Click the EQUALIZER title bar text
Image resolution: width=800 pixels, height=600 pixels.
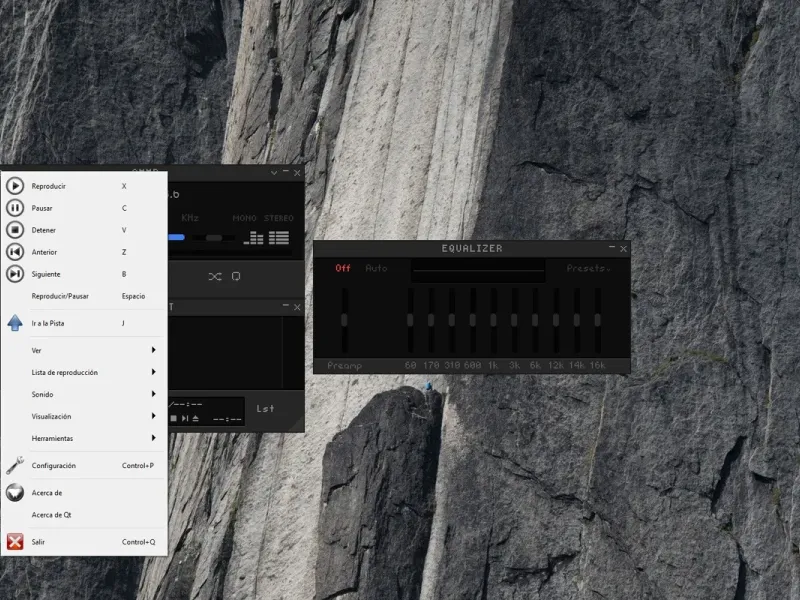pyautogui.click(x=472, y=248)
